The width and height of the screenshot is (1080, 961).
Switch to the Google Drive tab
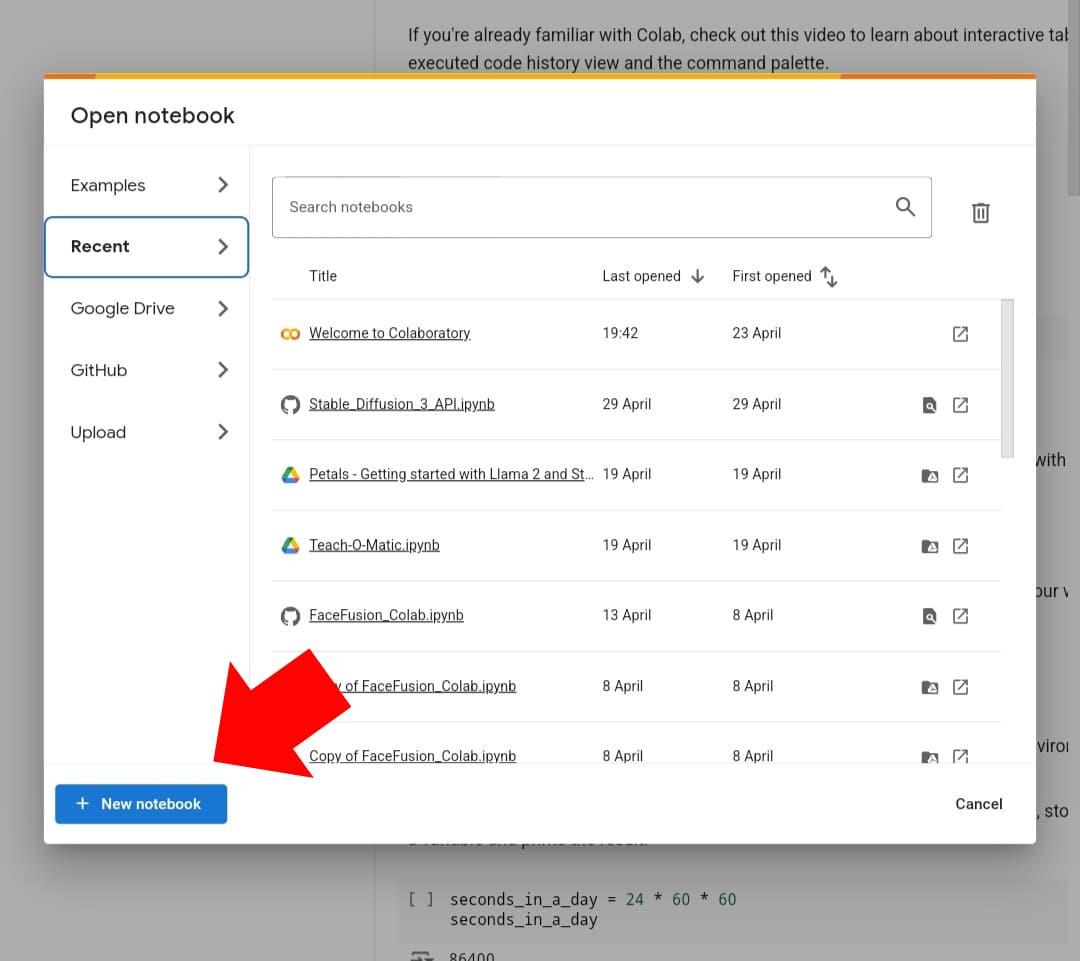[x=123, y=309]
